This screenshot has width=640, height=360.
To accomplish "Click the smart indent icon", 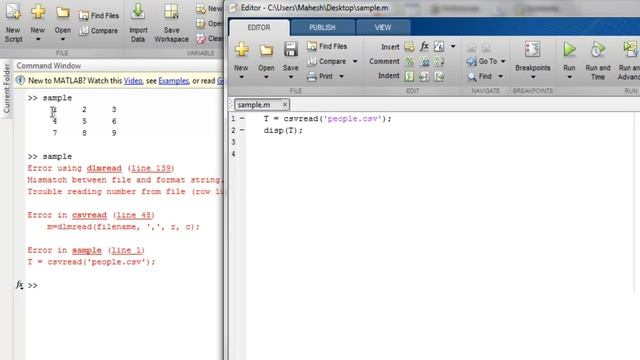I will click(409, 76).
